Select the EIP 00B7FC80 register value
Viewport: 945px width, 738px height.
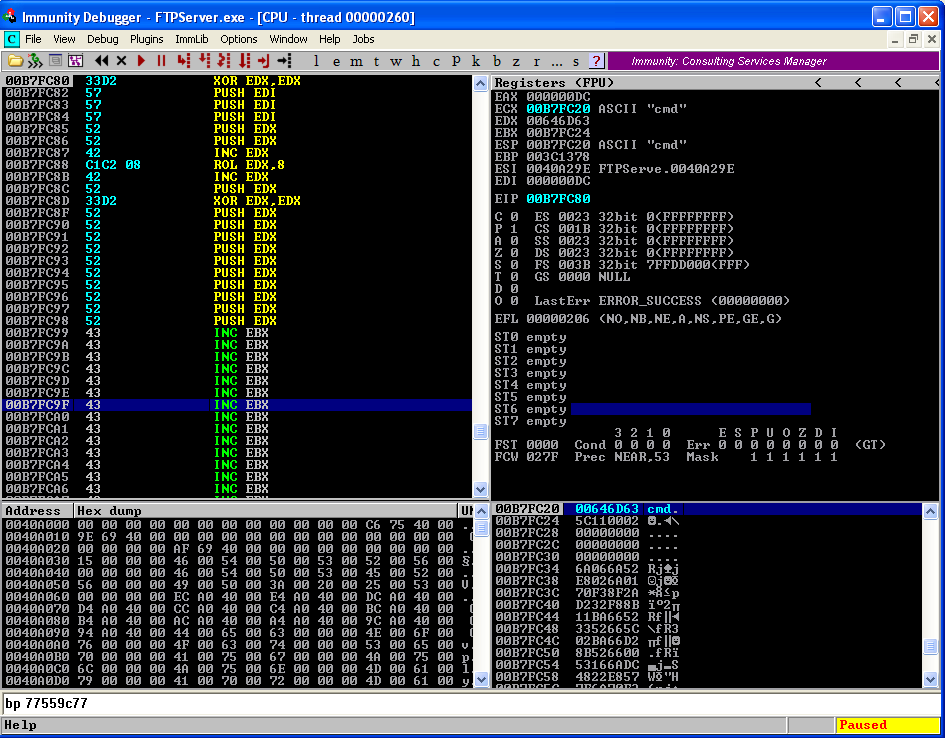coord(558,199)
